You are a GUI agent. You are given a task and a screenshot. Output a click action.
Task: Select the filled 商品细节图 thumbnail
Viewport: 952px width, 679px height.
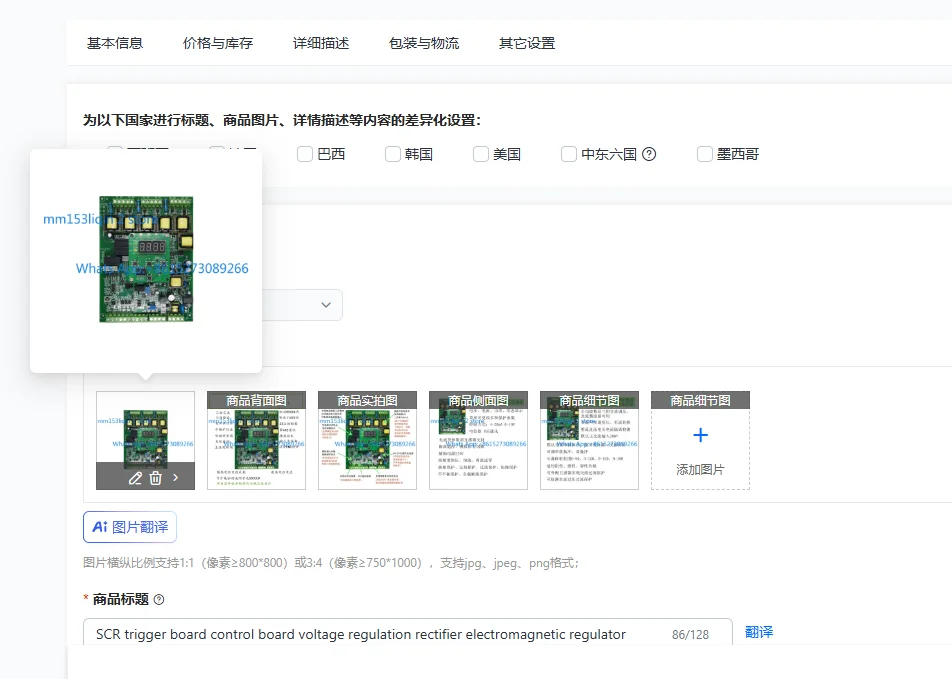click(x=590, y=440)
